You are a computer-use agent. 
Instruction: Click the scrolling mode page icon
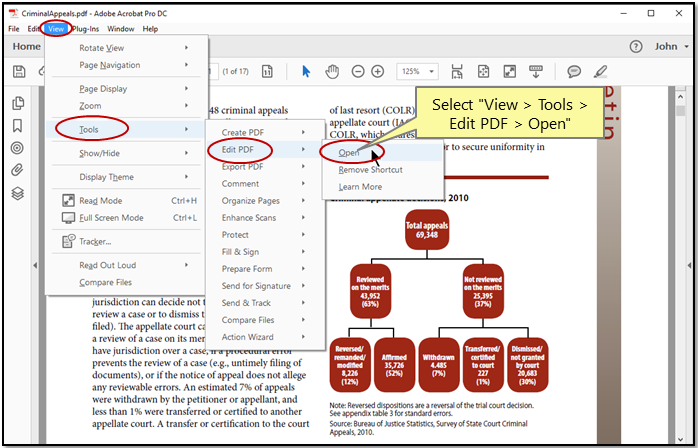click(x=457, y=71)
